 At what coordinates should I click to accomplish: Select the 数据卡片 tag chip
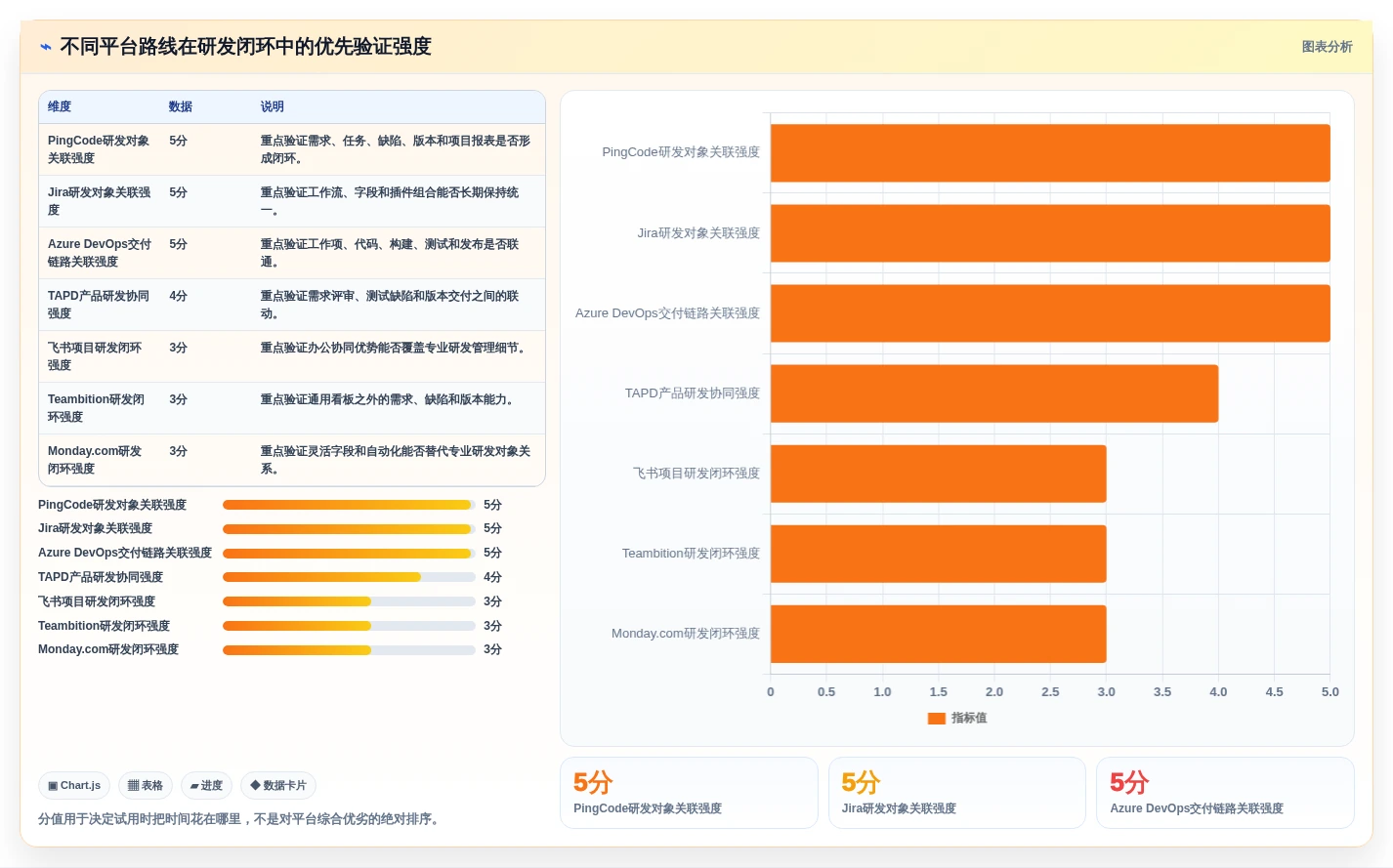[x=278, y=785]
